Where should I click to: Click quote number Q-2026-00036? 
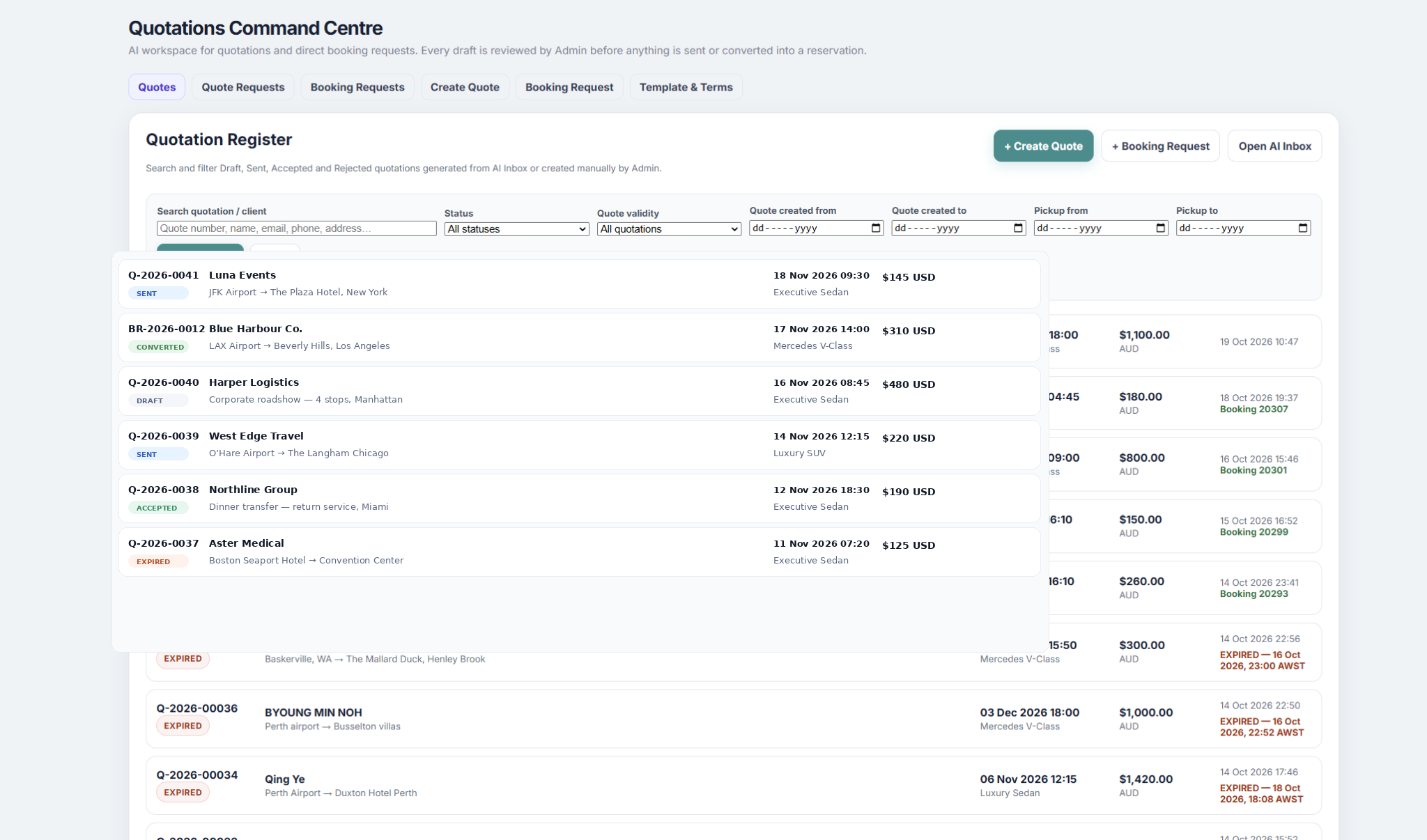(197, 708)
